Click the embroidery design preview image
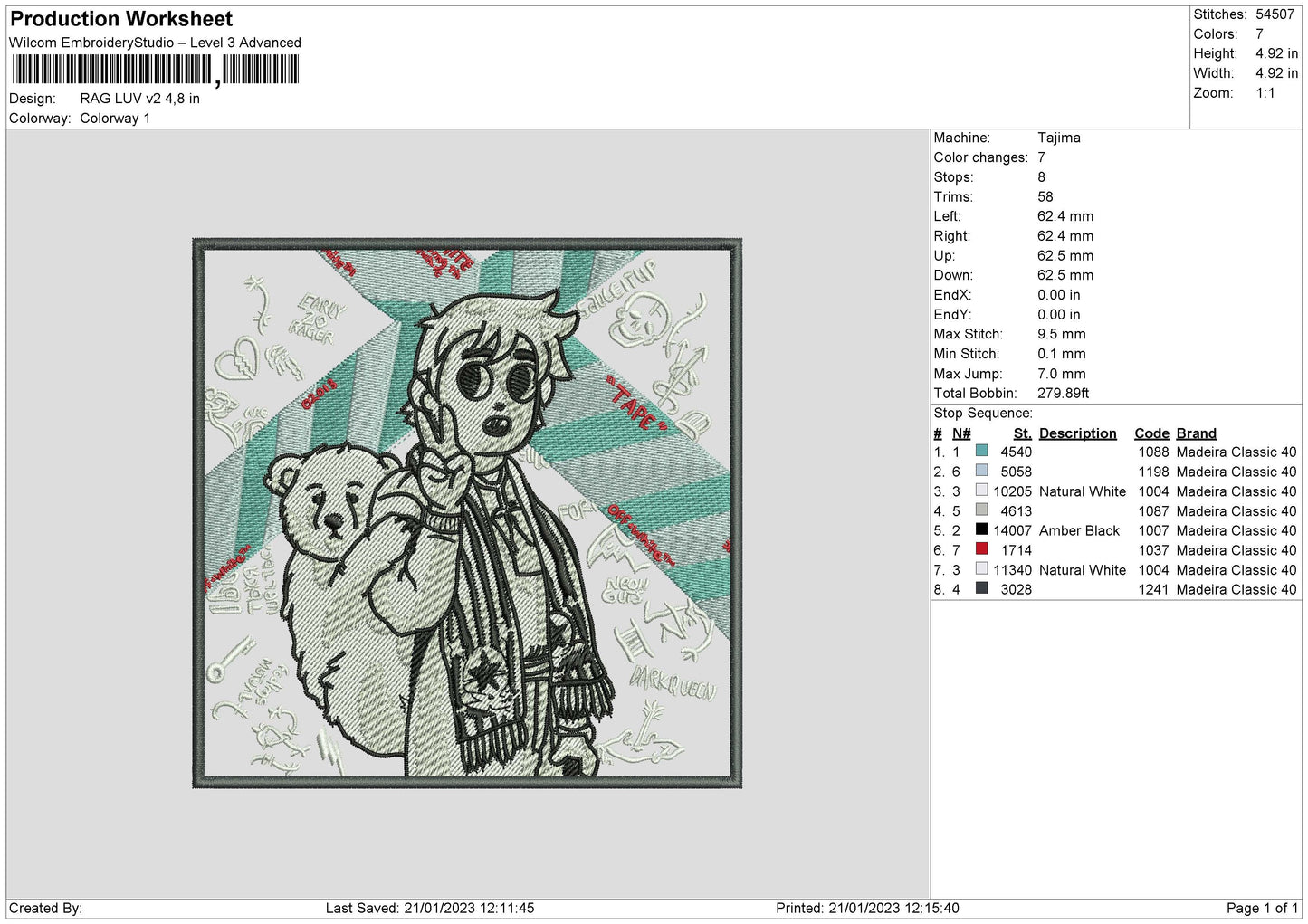 [x=467, y=513]
